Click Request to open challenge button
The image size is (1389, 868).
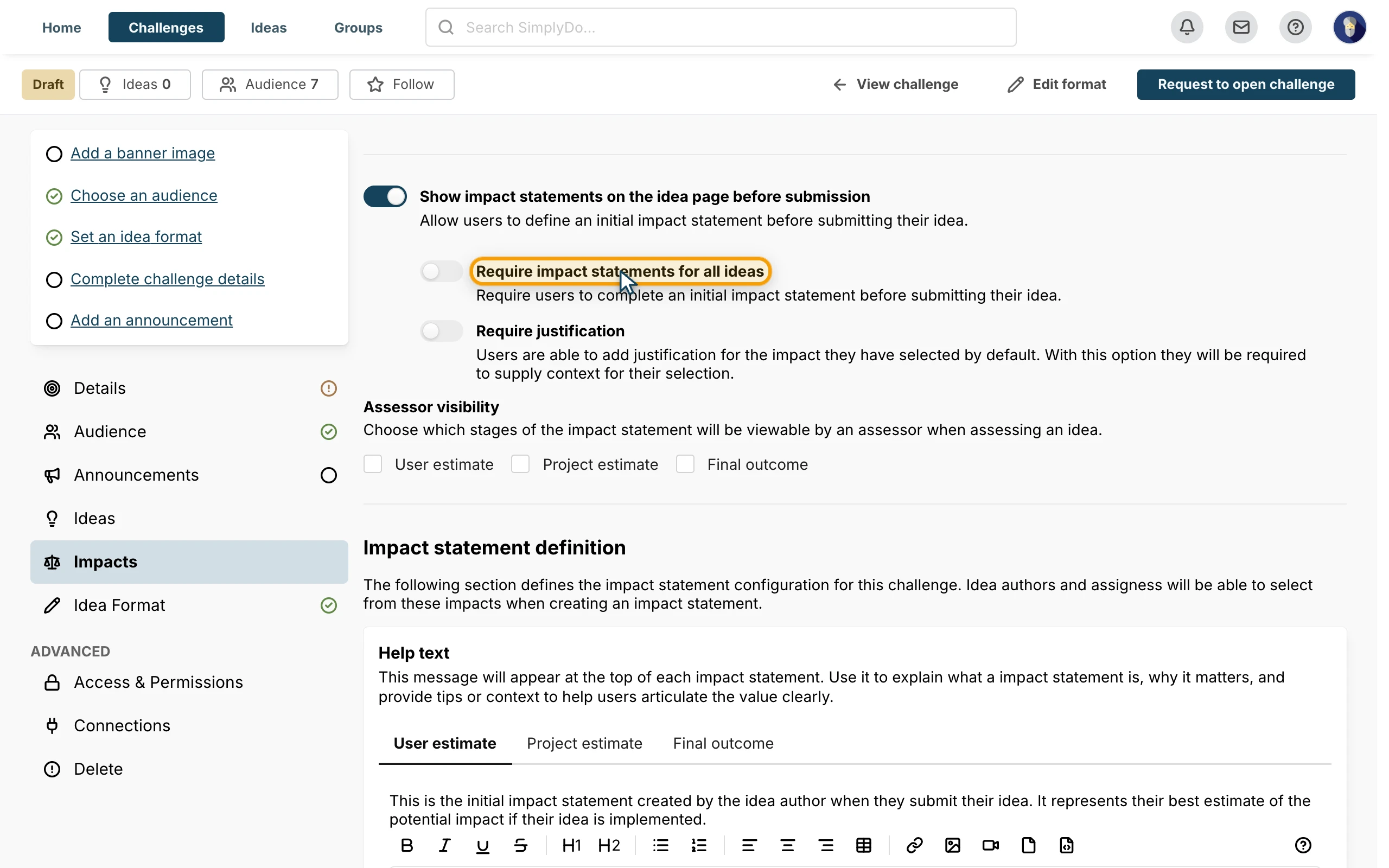[1246, 85]
